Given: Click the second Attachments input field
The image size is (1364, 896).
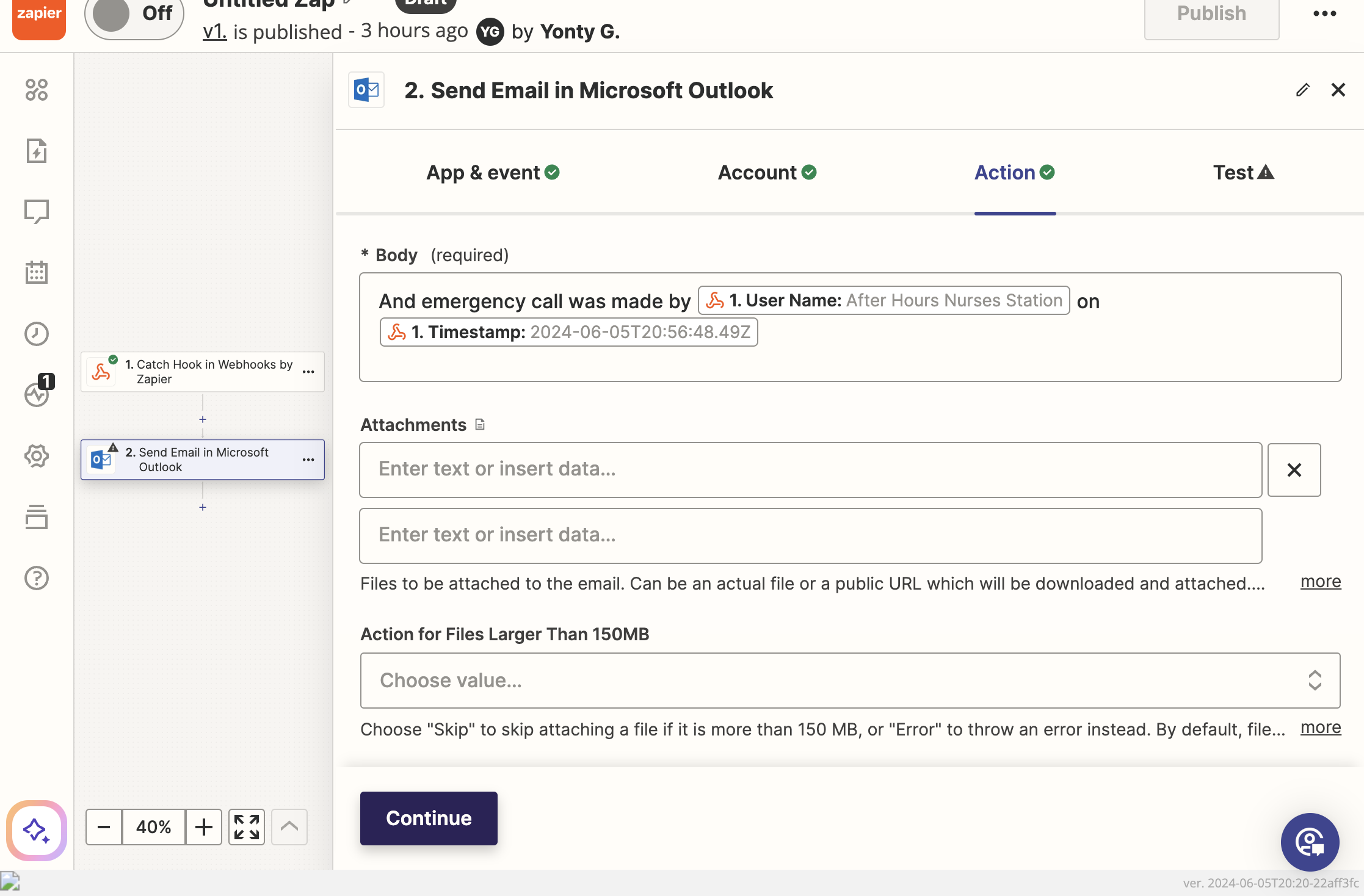Looking at the screenshot, I should 811,536.
